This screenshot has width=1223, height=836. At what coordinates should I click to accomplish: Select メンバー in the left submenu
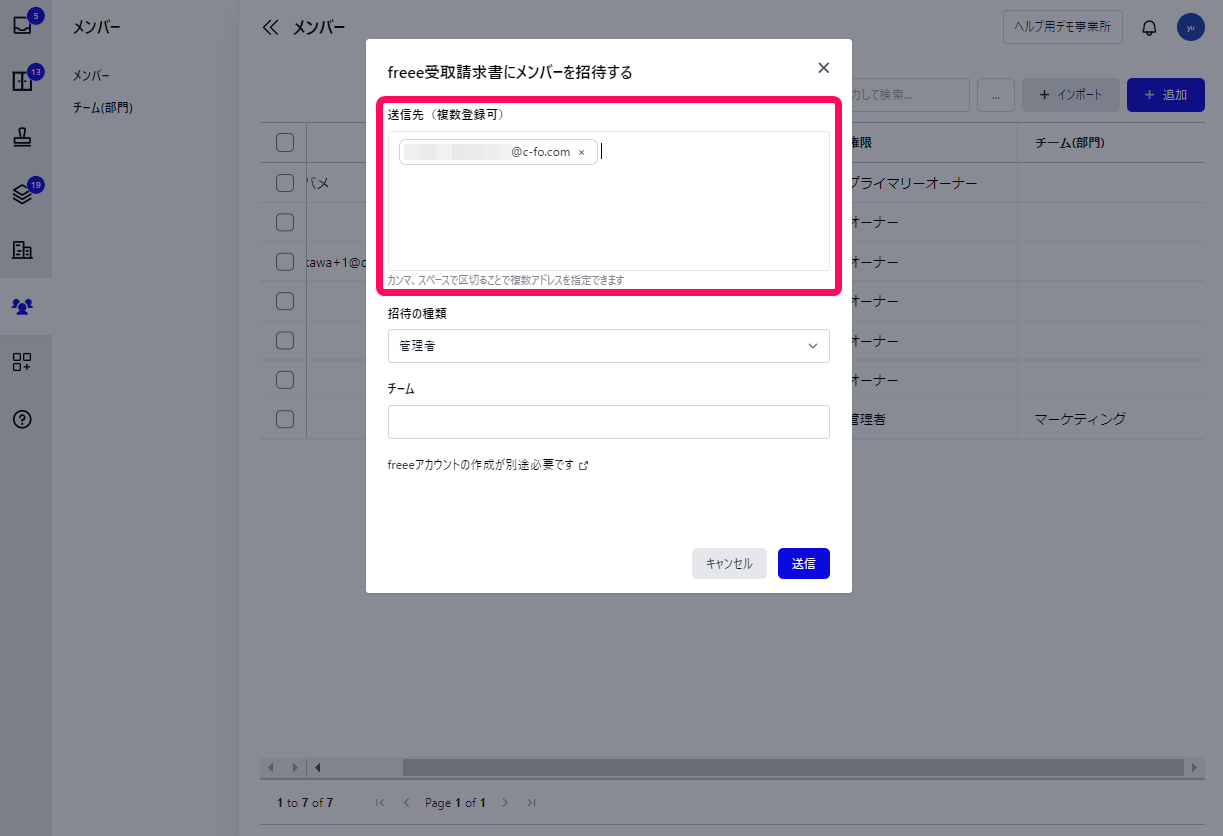click(x=92, y=75)
